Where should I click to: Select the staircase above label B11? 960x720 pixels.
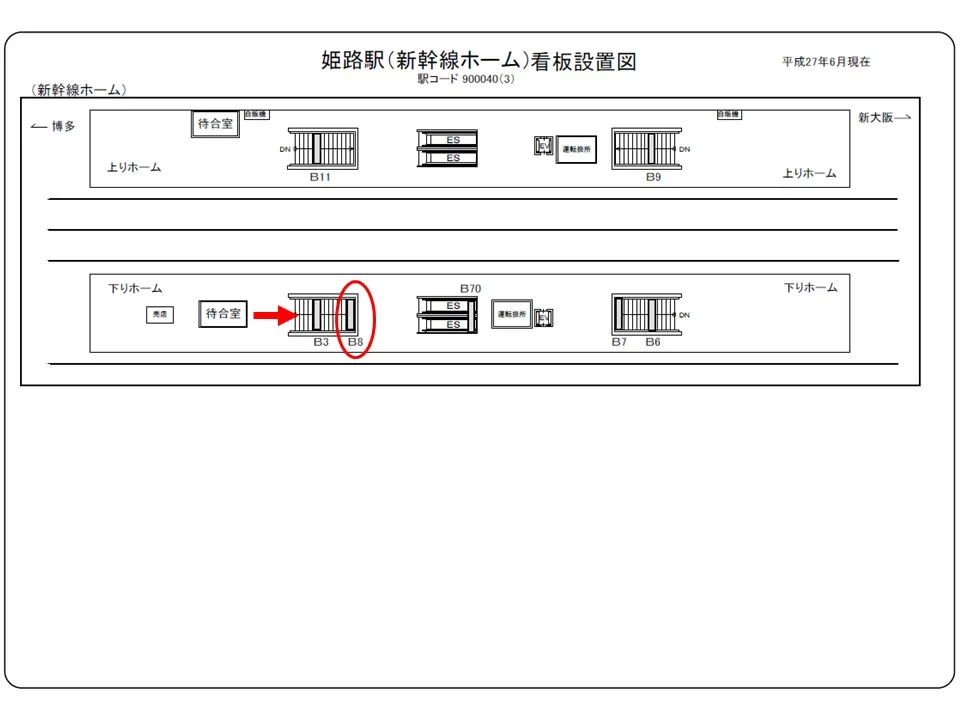coord(322,147)
